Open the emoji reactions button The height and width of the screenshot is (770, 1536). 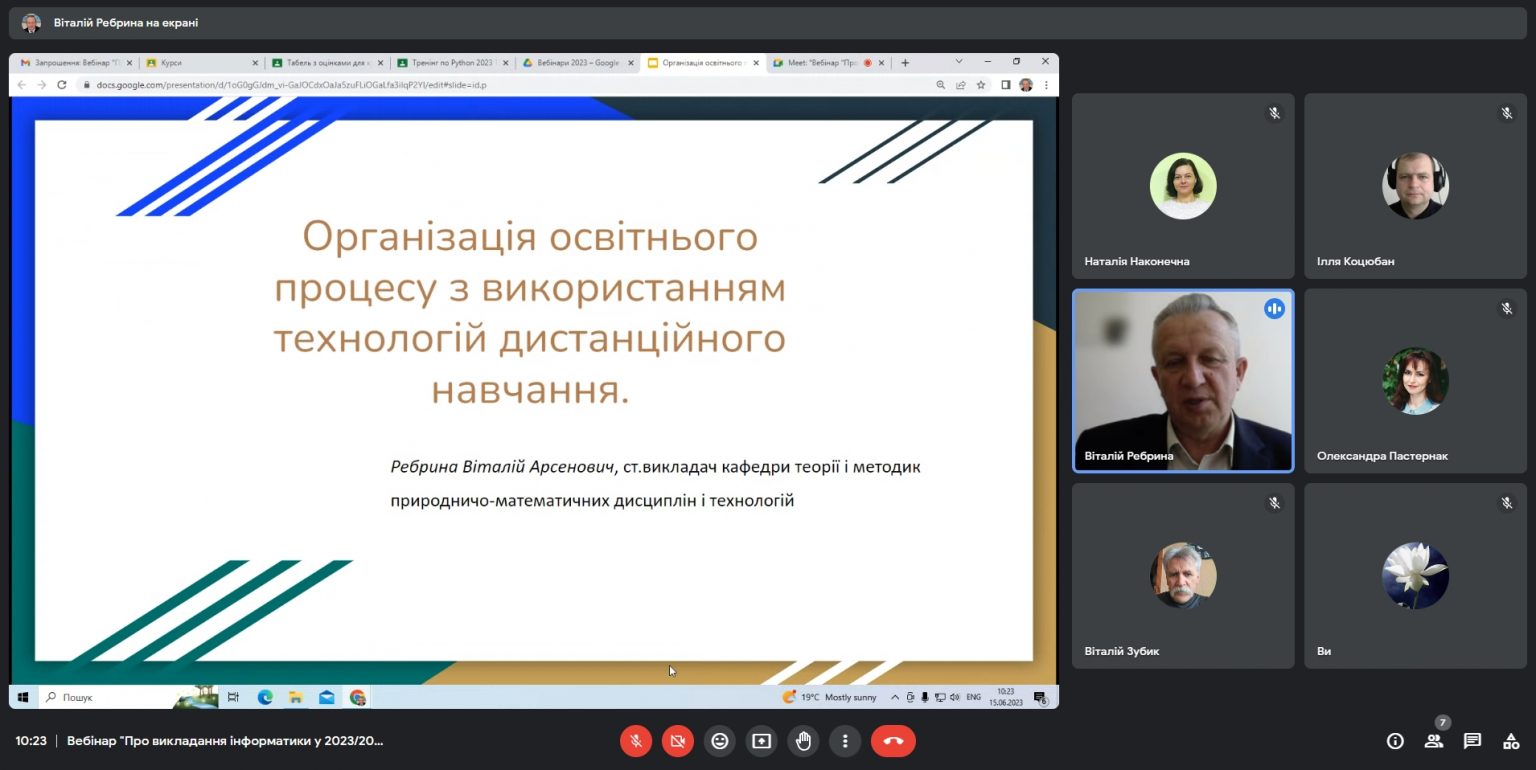pos(719,741)
